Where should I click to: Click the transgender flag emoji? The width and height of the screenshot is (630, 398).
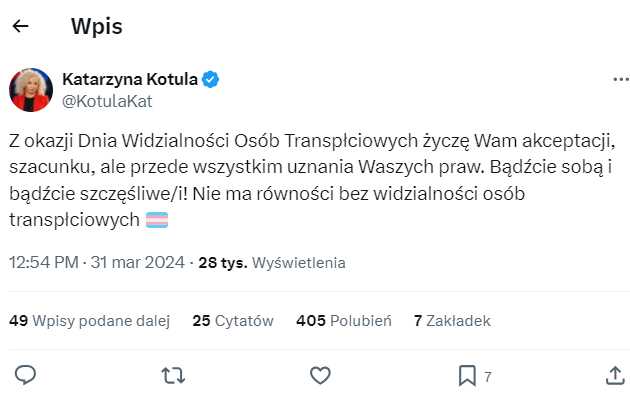pos(157,220)
